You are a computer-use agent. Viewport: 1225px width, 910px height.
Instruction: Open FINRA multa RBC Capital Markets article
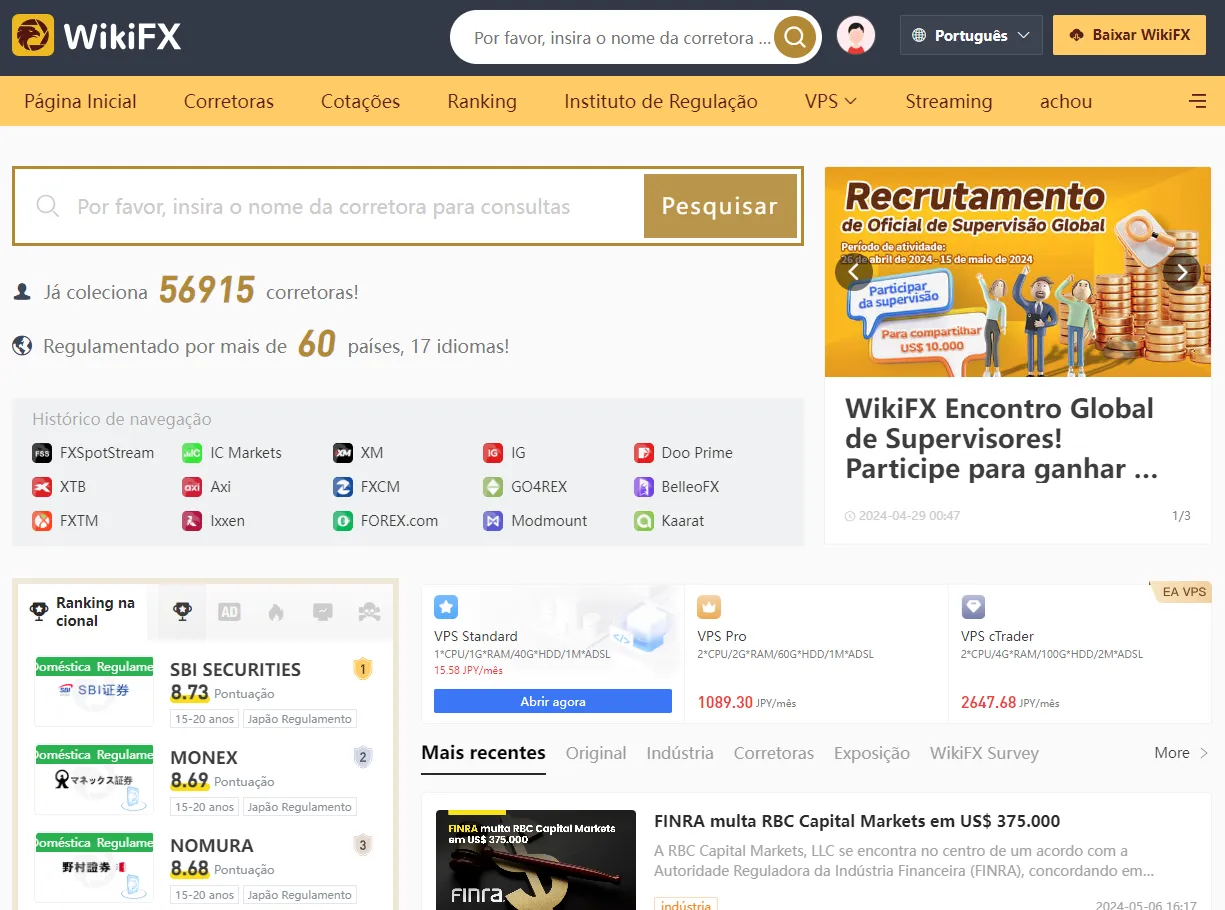[857, 821]
